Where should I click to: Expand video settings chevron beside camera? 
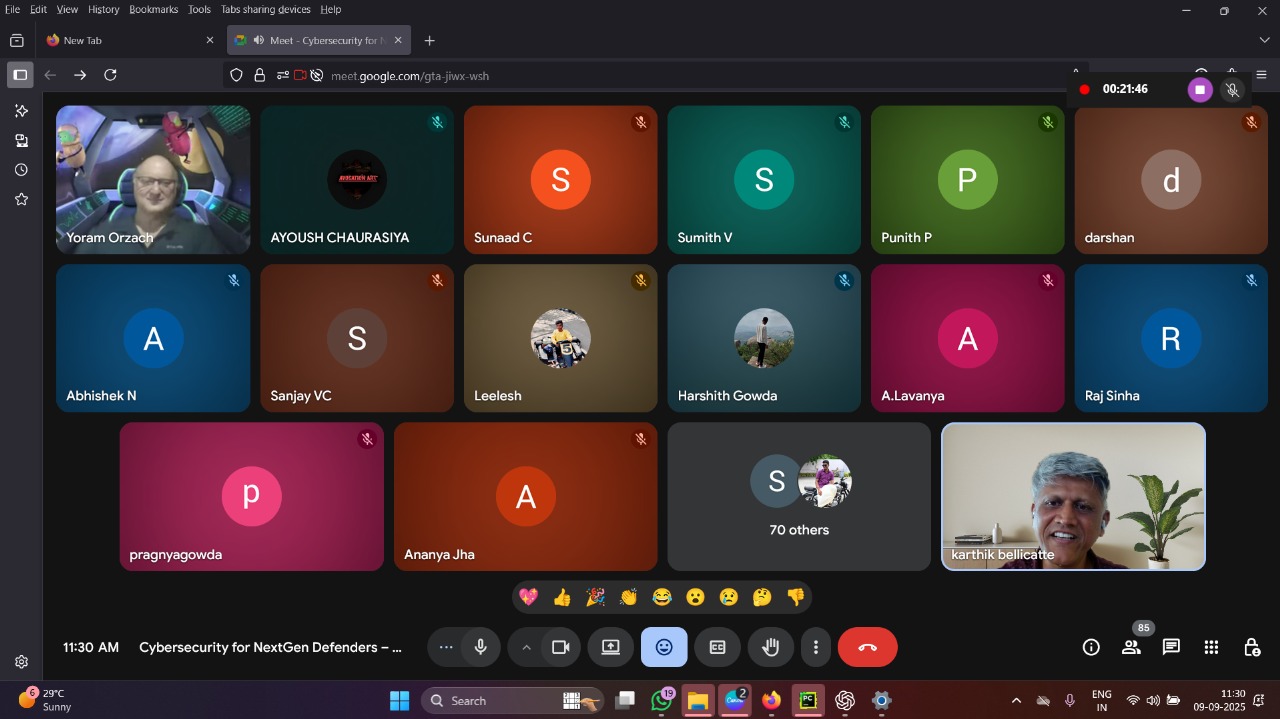coord(526,647)
